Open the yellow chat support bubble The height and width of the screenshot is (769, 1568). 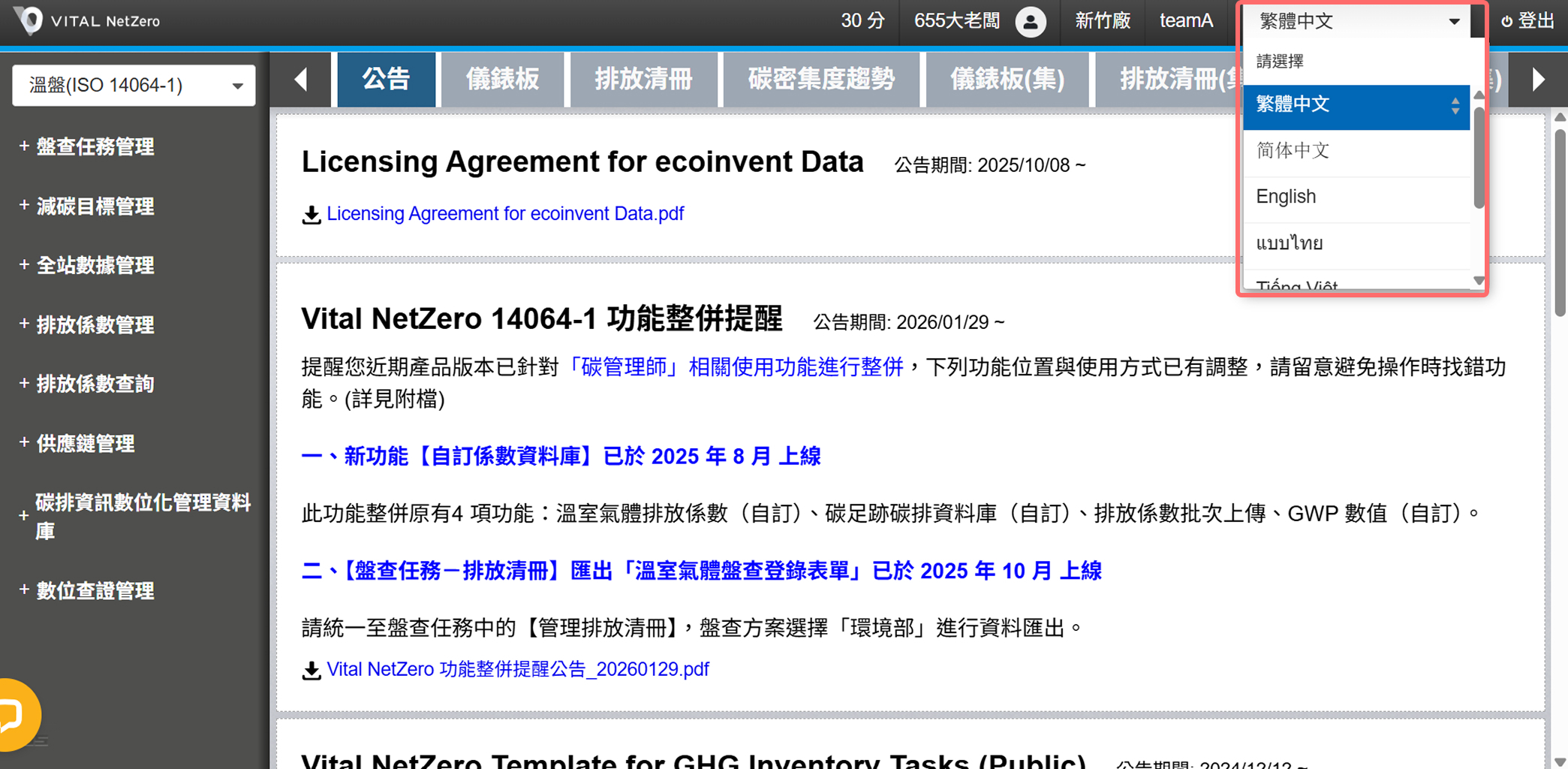click(15, 714)
